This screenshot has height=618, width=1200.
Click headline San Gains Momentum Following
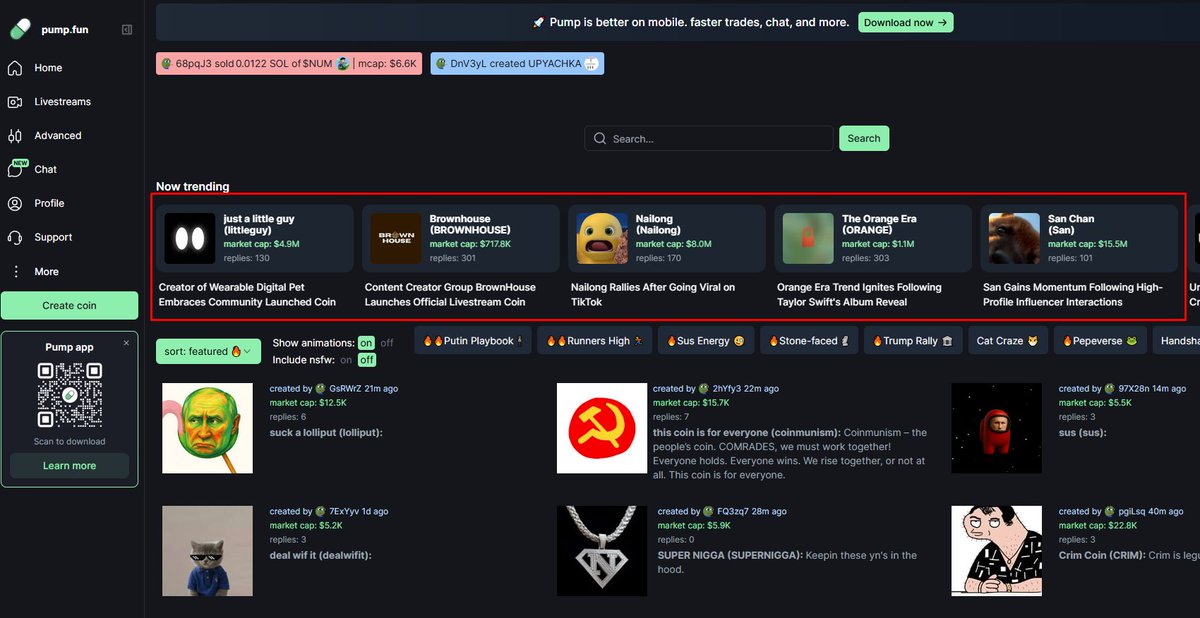point(1073,295)
